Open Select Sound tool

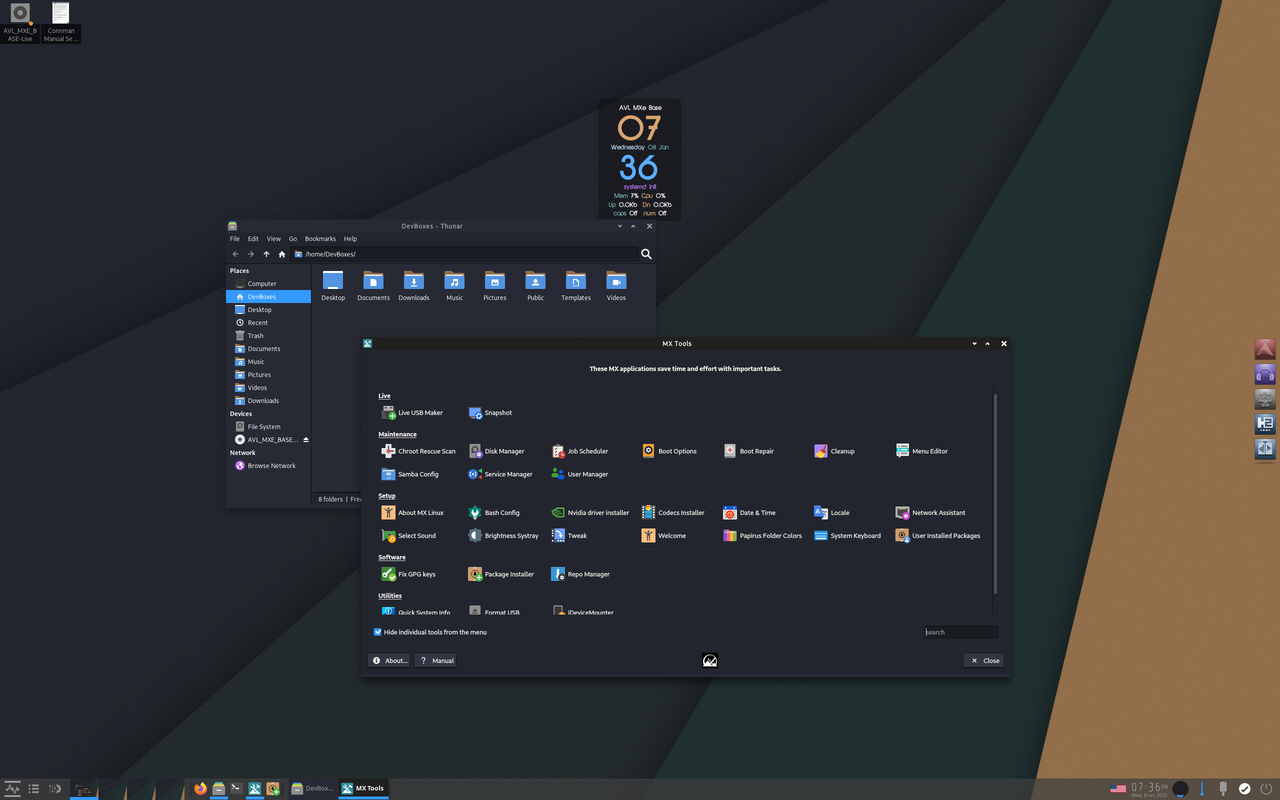tap(408, 536)
